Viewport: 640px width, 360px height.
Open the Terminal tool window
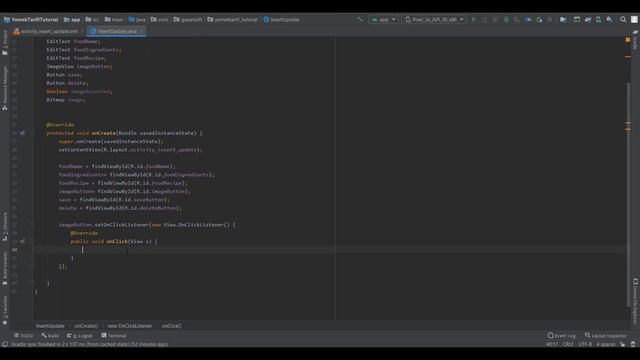click(114, 336)
